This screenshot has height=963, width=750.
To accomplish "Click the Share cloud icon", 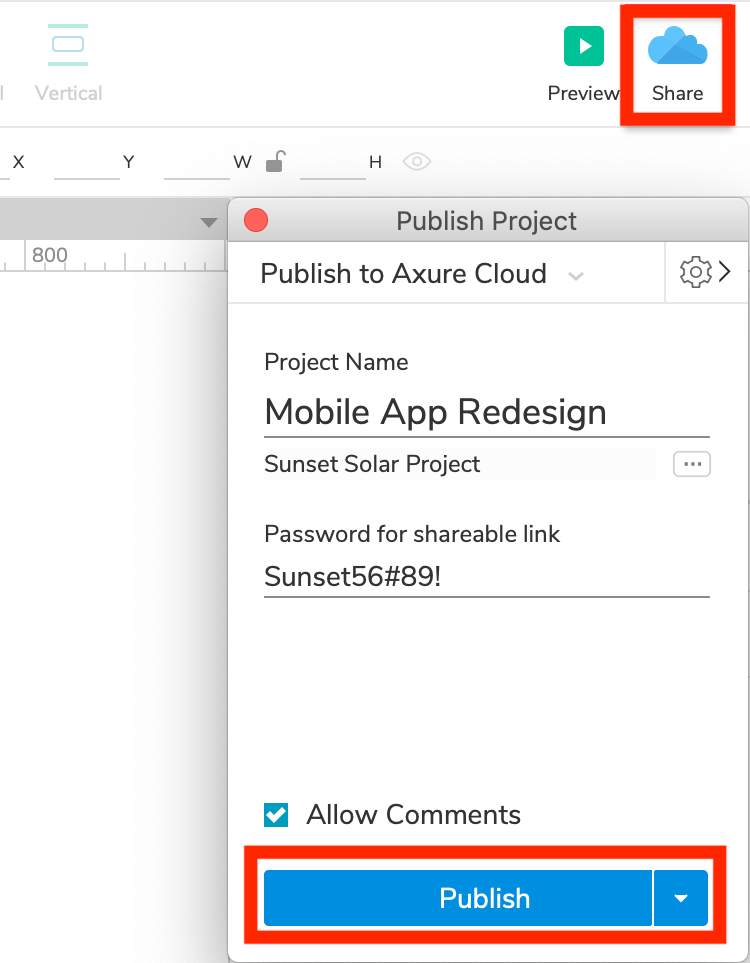I will (x=677, y=47).
